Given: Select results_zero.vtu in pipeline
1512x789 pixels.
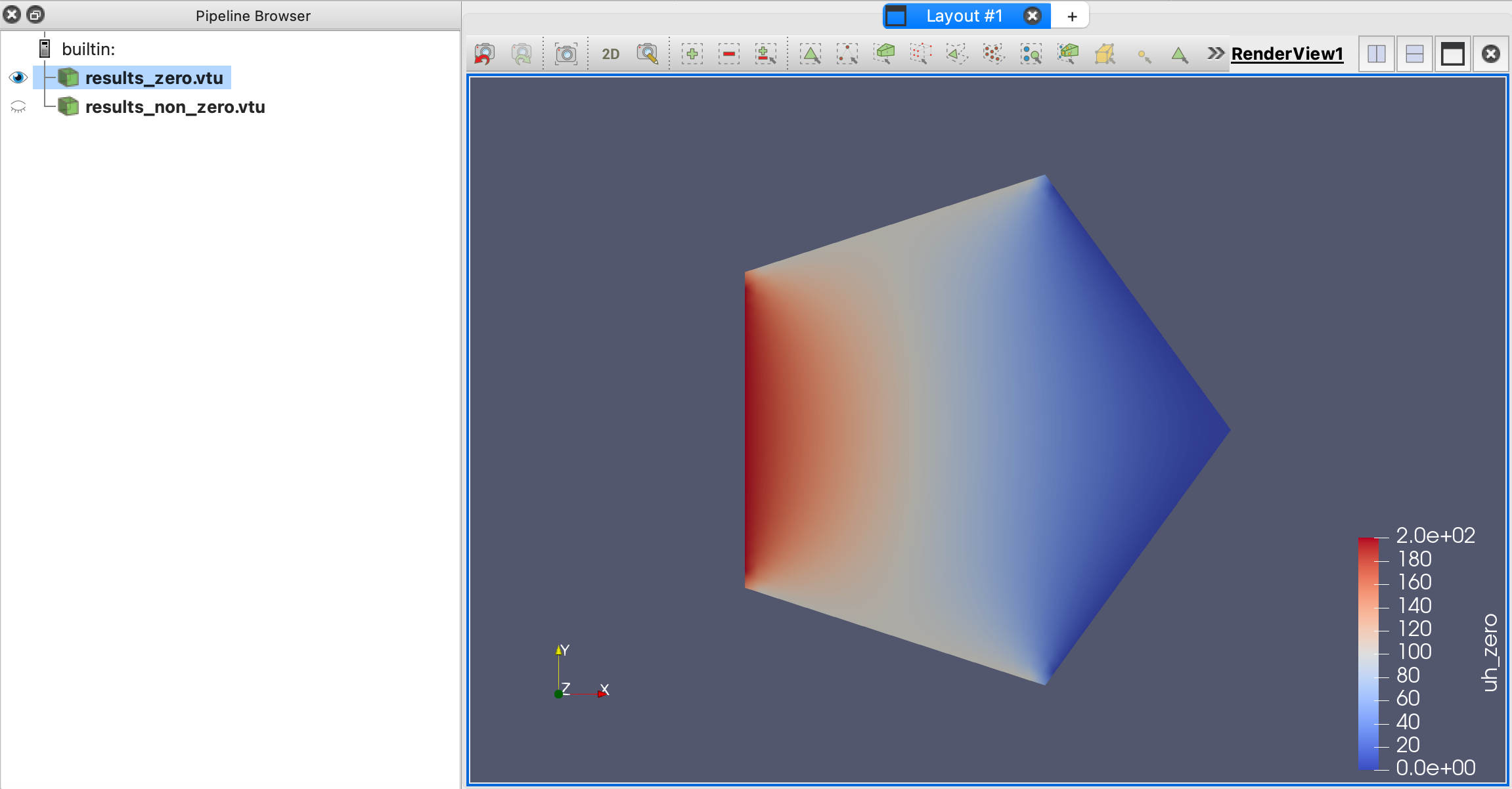Looking at the screenshot, I should click(154, 77).
